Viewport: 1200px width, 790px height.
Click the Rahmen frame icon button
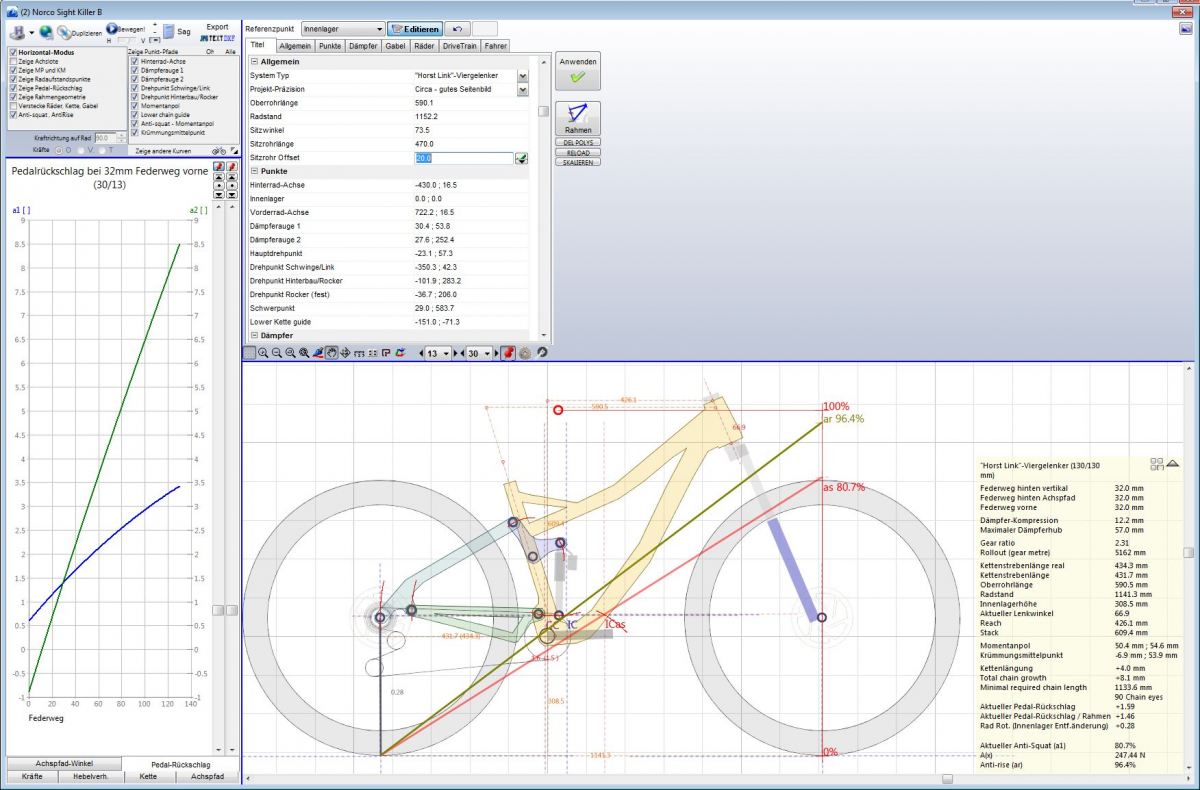[x=578, y=119]
